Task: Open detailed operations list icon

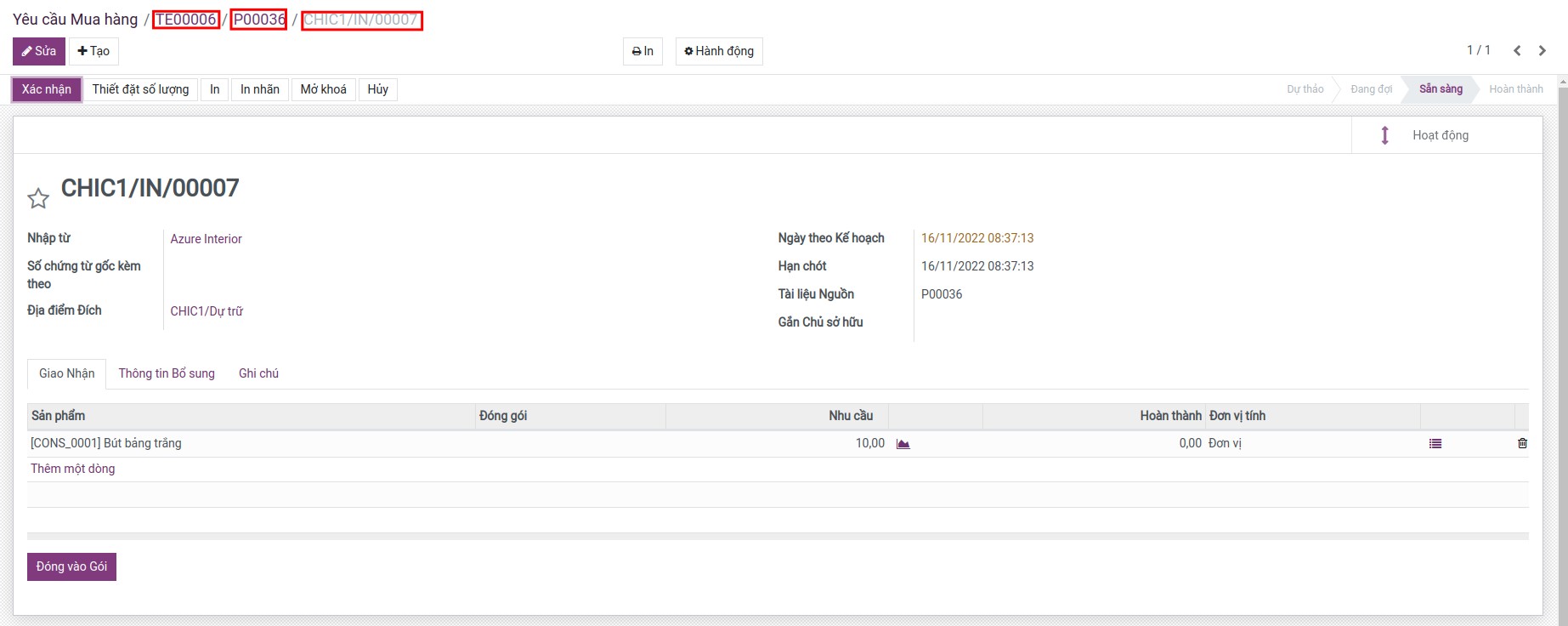Action: click(x=1435, y=444)
